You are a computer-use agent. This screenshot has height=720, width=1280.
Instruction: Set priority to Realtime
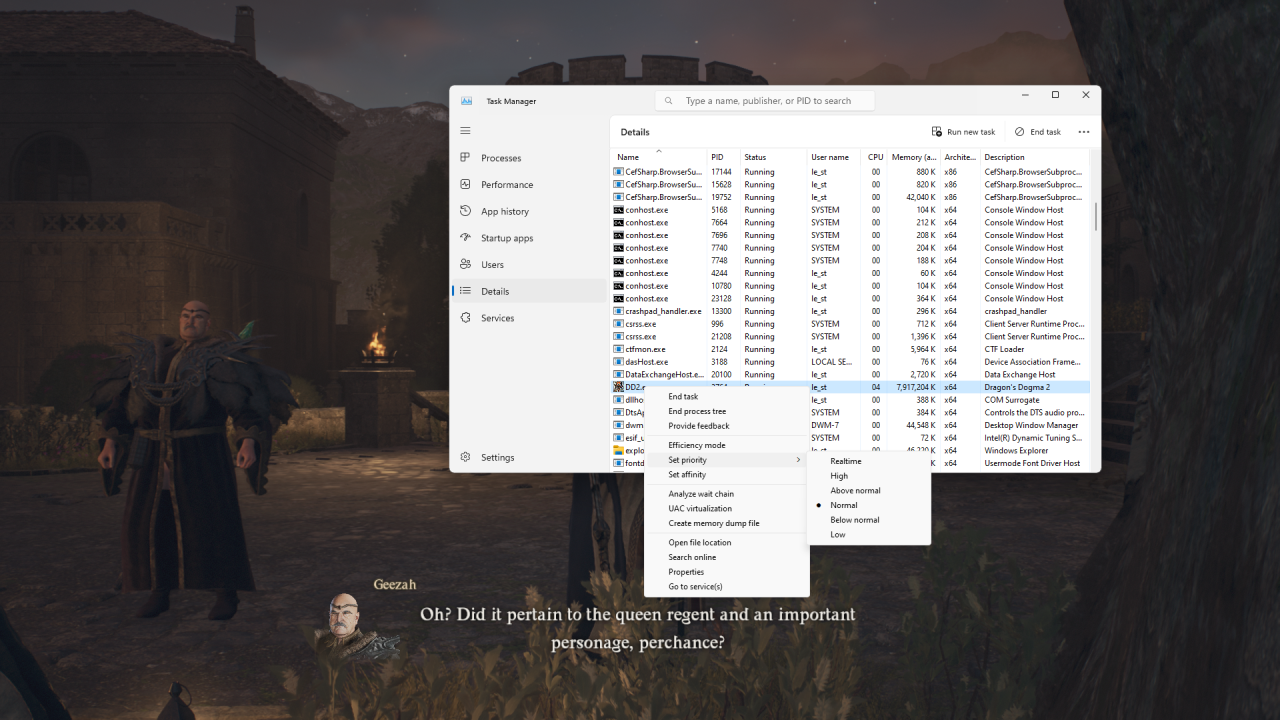845,461
